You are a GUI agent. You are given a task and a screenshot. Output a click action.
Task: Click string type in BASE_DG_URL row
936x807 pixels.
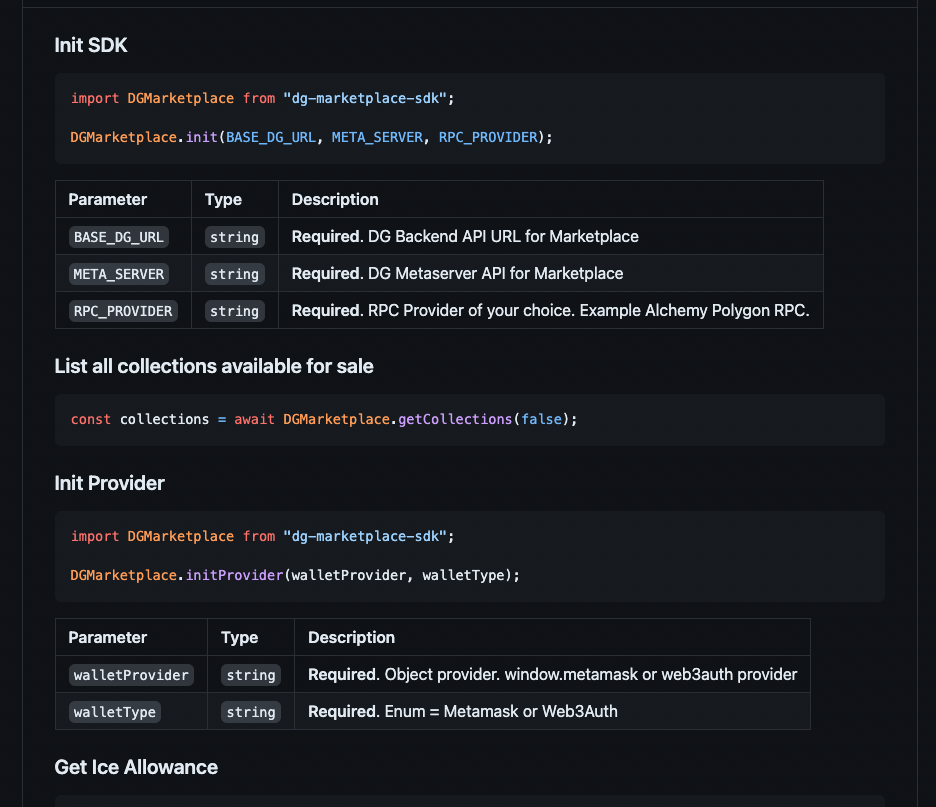[x=235, y=237]
